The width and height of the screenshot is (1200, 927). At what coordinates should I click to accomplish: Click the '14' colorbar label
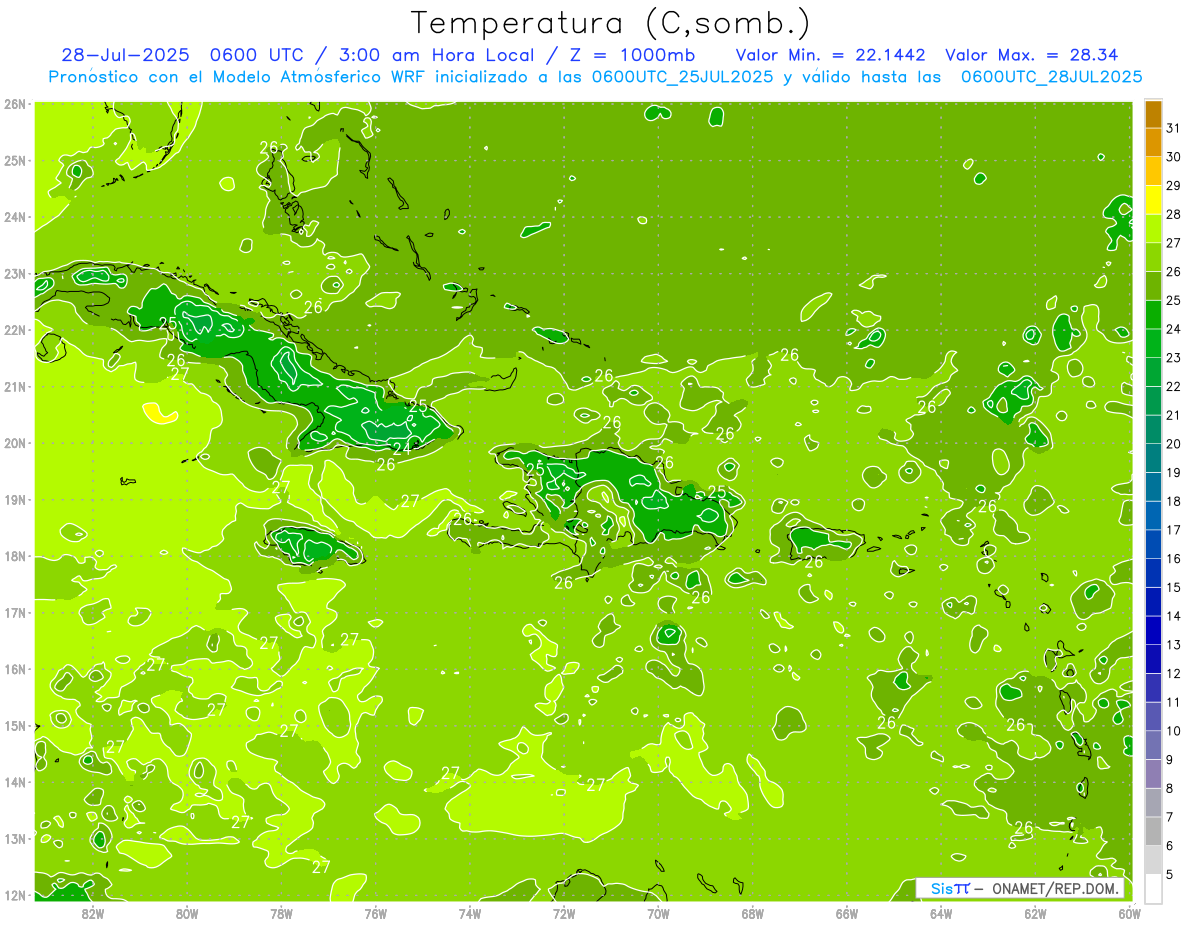[x=1173, y=616]
